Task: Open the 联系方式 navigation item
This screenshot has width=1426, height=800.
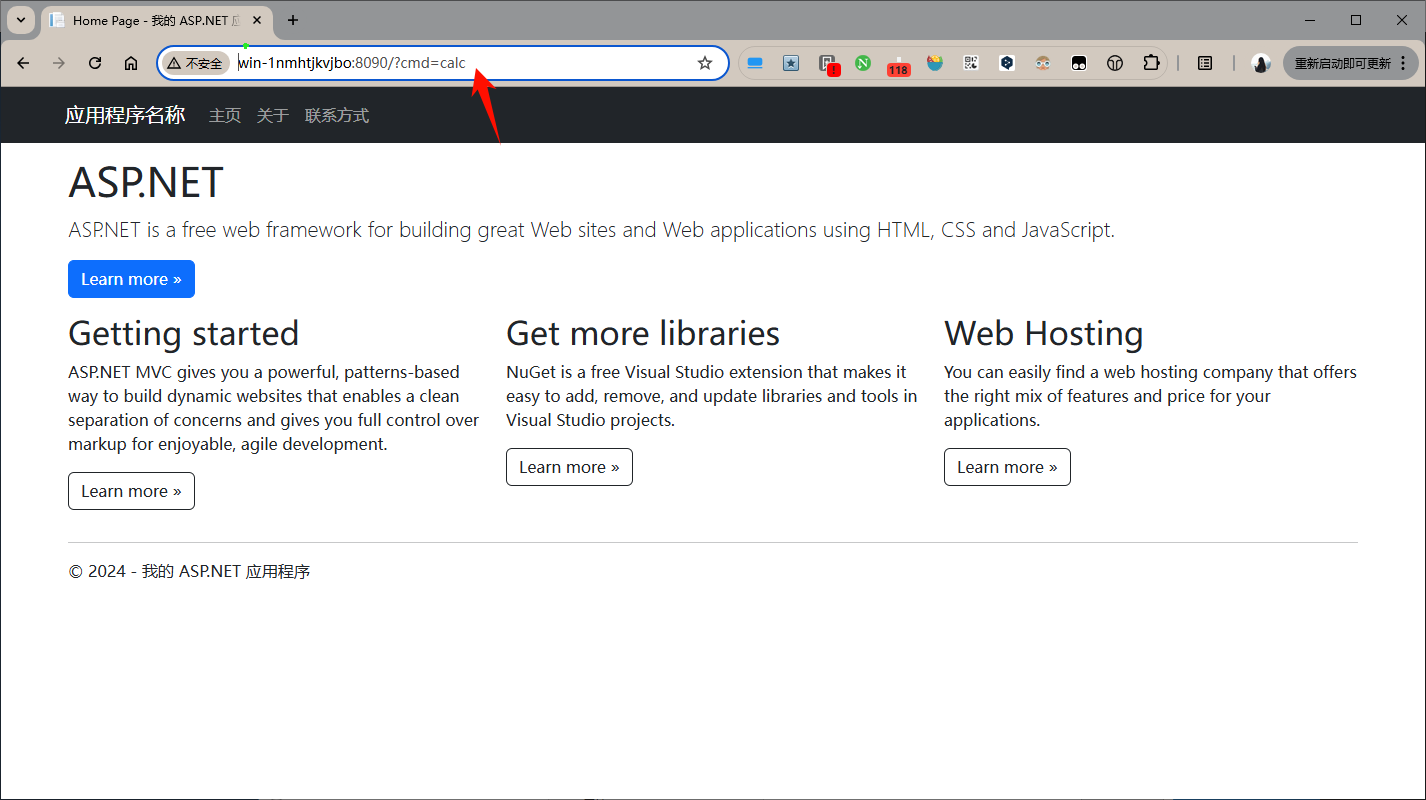Action: click(337, 116)
